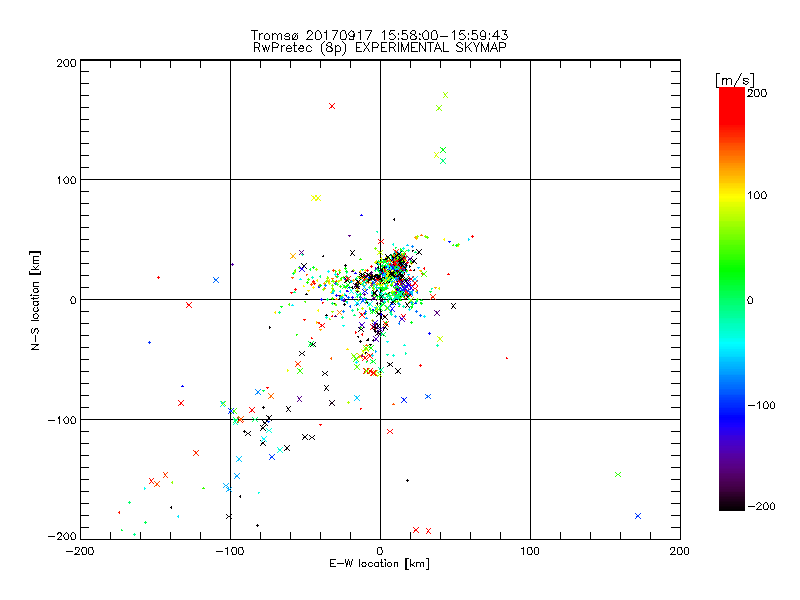Click the lone green cross marker in the lower-right quadrant

[x=618, y=474]
